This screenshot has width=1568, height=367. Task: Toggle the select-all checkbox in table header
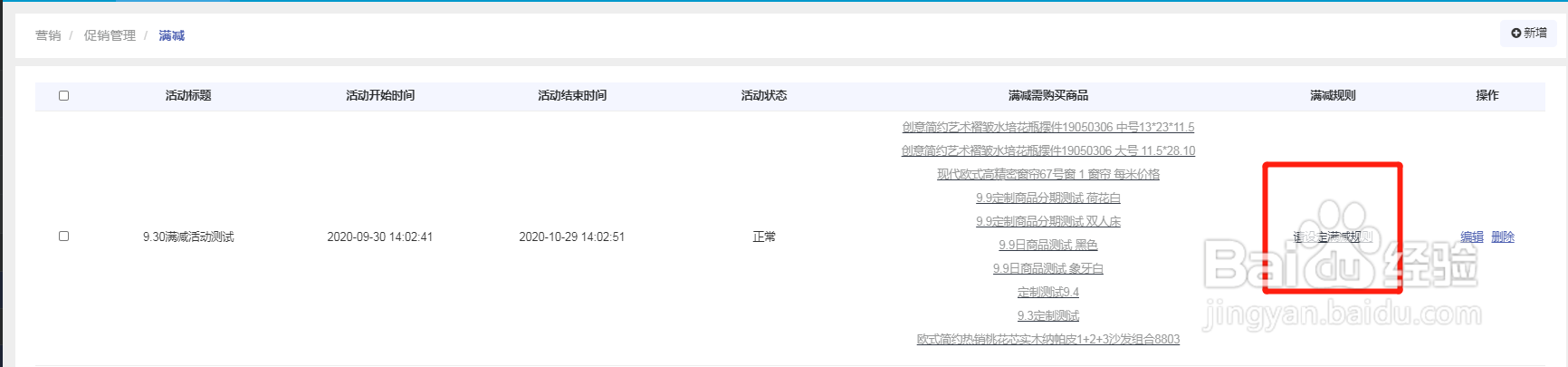pyautogui.click(x=63, y=95)
